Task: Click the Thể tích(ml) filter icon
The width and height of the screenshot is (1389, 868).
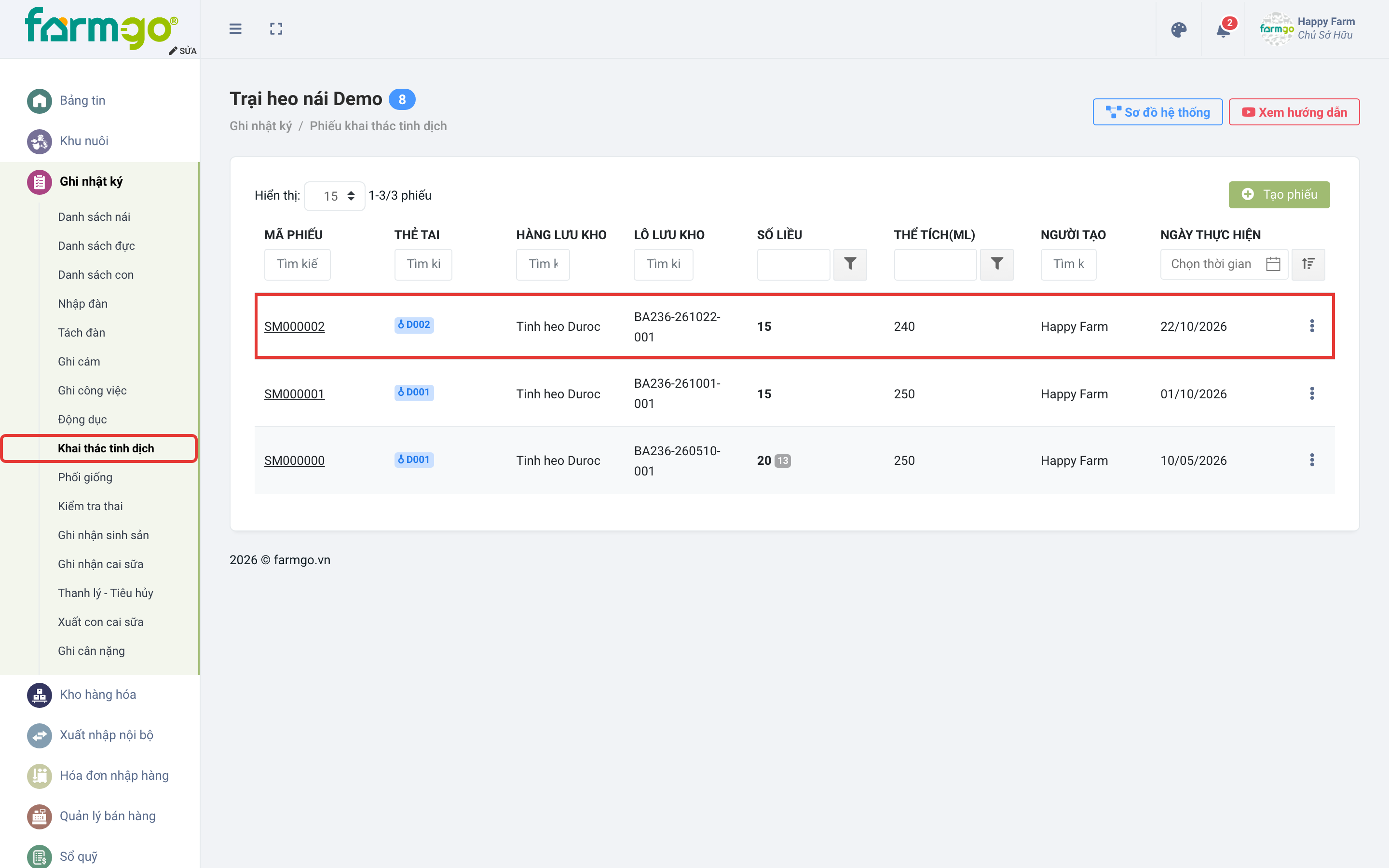Action: (x=996, y=264)
